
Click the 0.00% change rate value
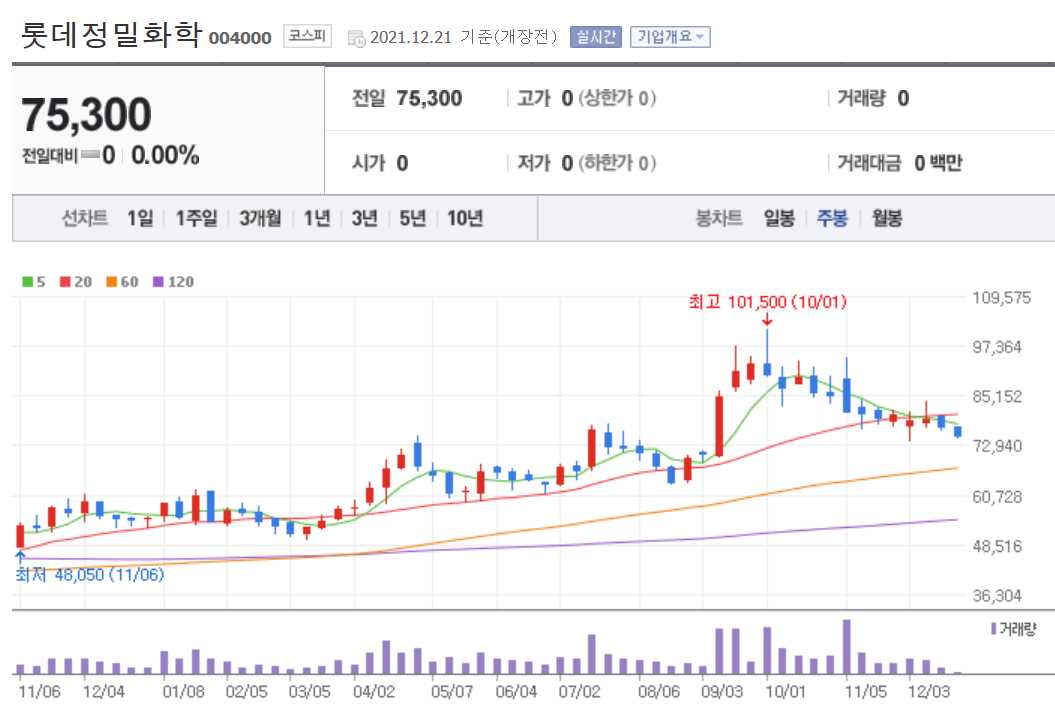point(166,155)
